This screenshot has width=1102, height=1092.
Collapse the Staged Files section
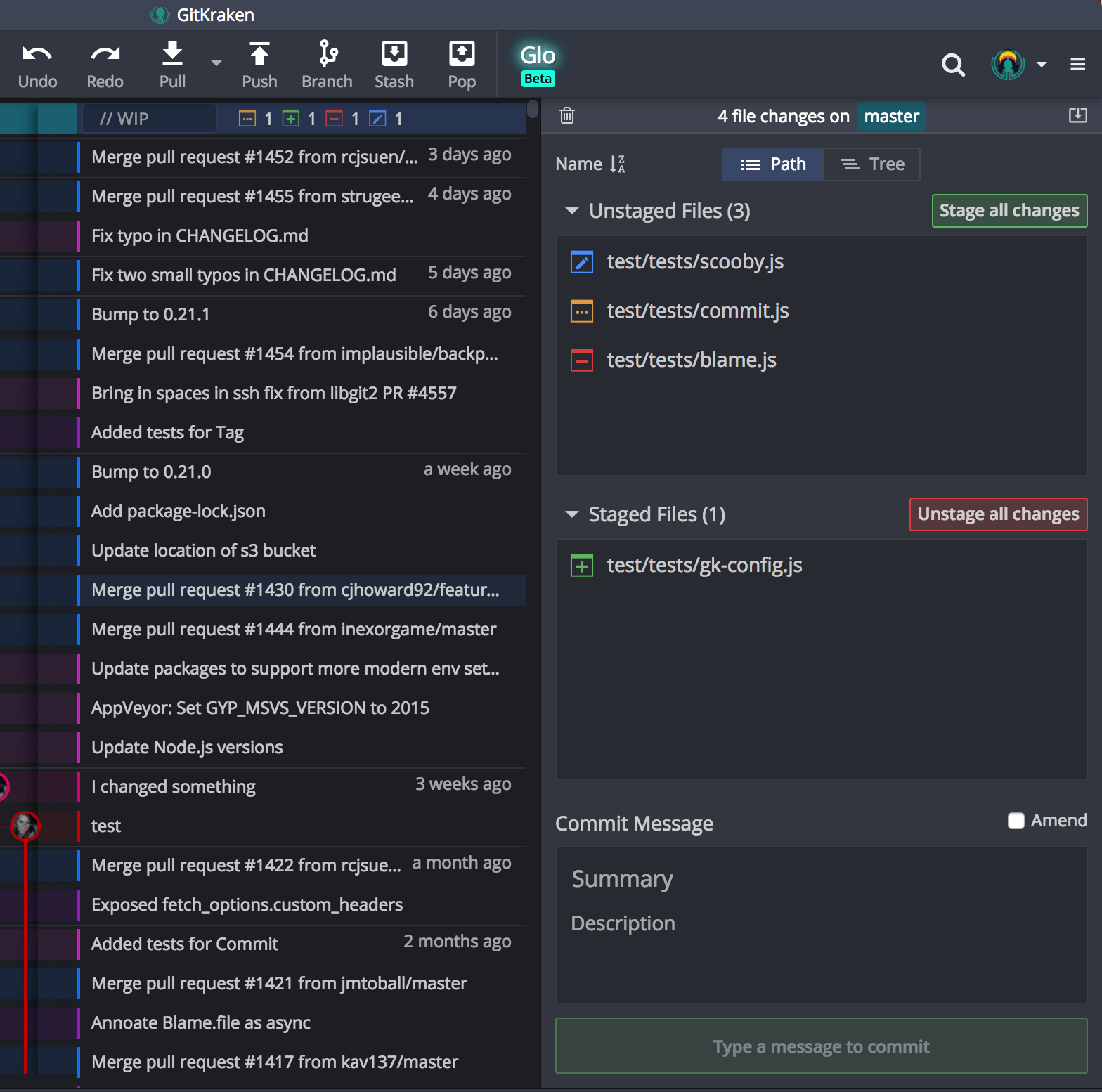[x=572, y=514]
